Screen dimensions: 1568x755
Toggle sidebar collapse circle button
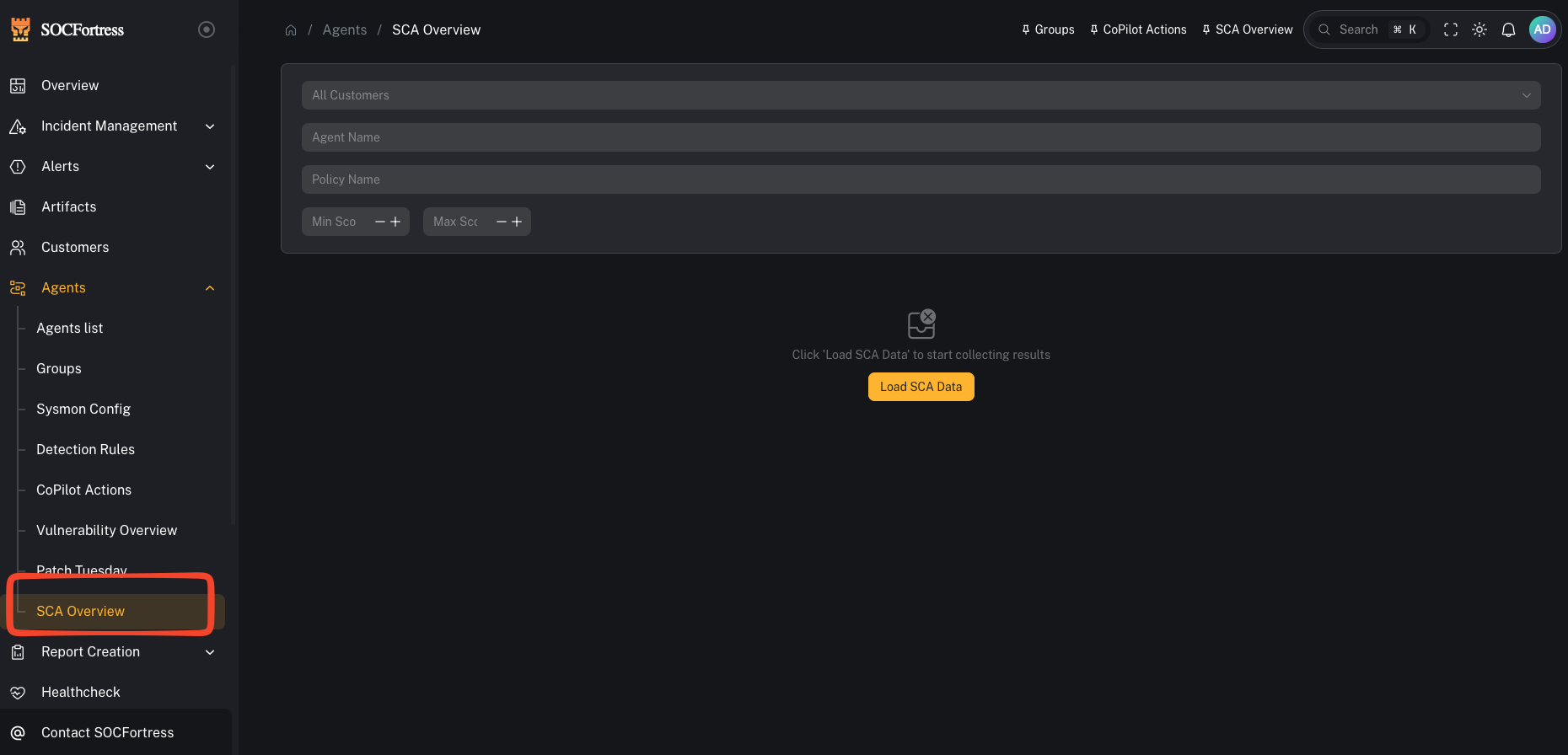click(x=207, y=29)
